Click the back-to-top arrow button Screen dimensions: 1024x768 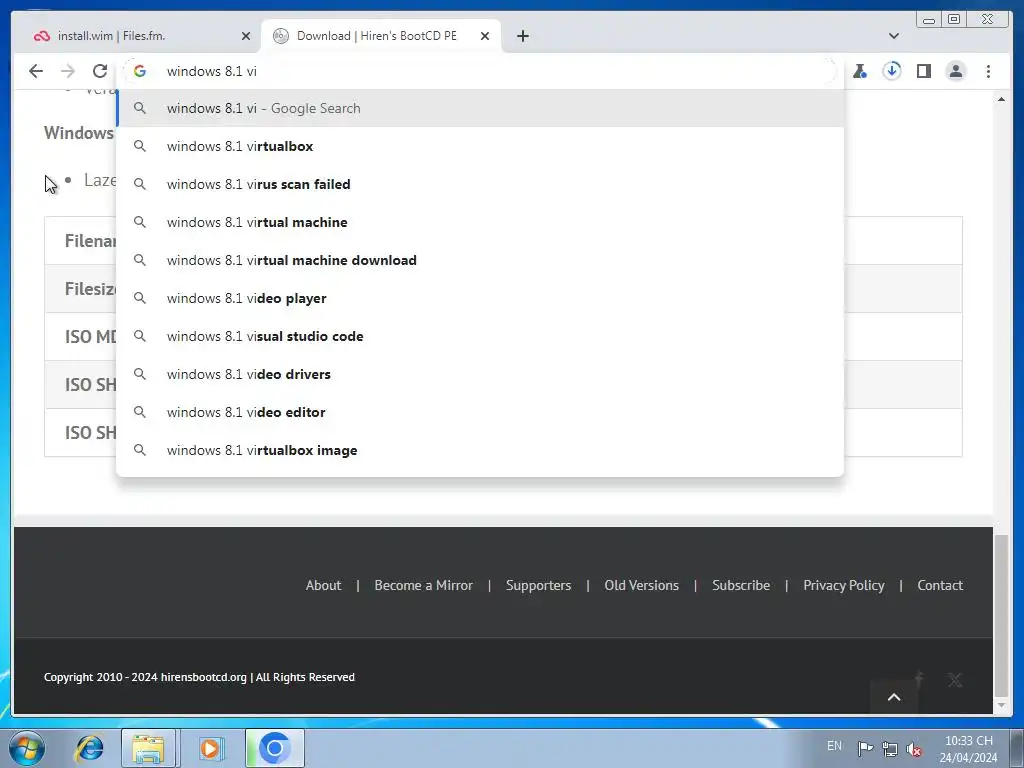point(894,697)
